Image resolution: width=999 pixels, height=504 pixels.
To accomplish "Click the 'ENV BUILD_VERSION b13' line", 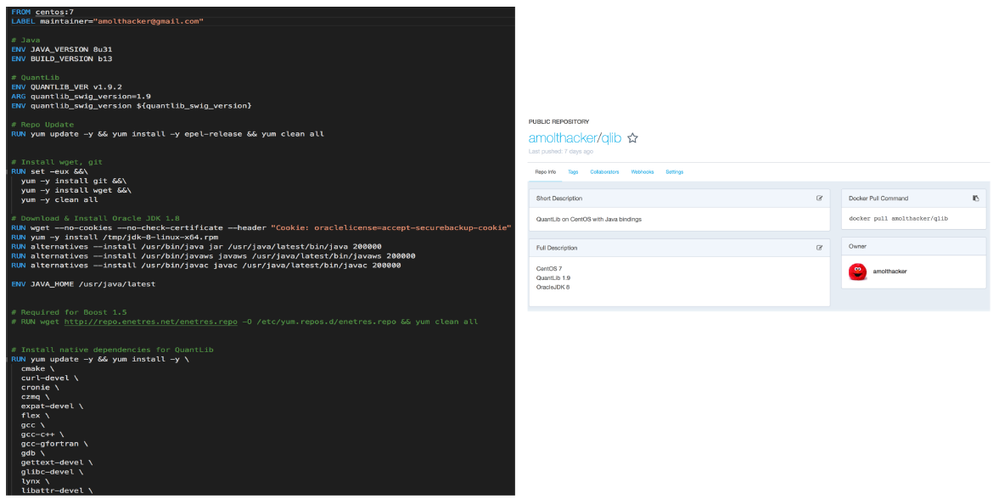I will [x=62, y=59].
